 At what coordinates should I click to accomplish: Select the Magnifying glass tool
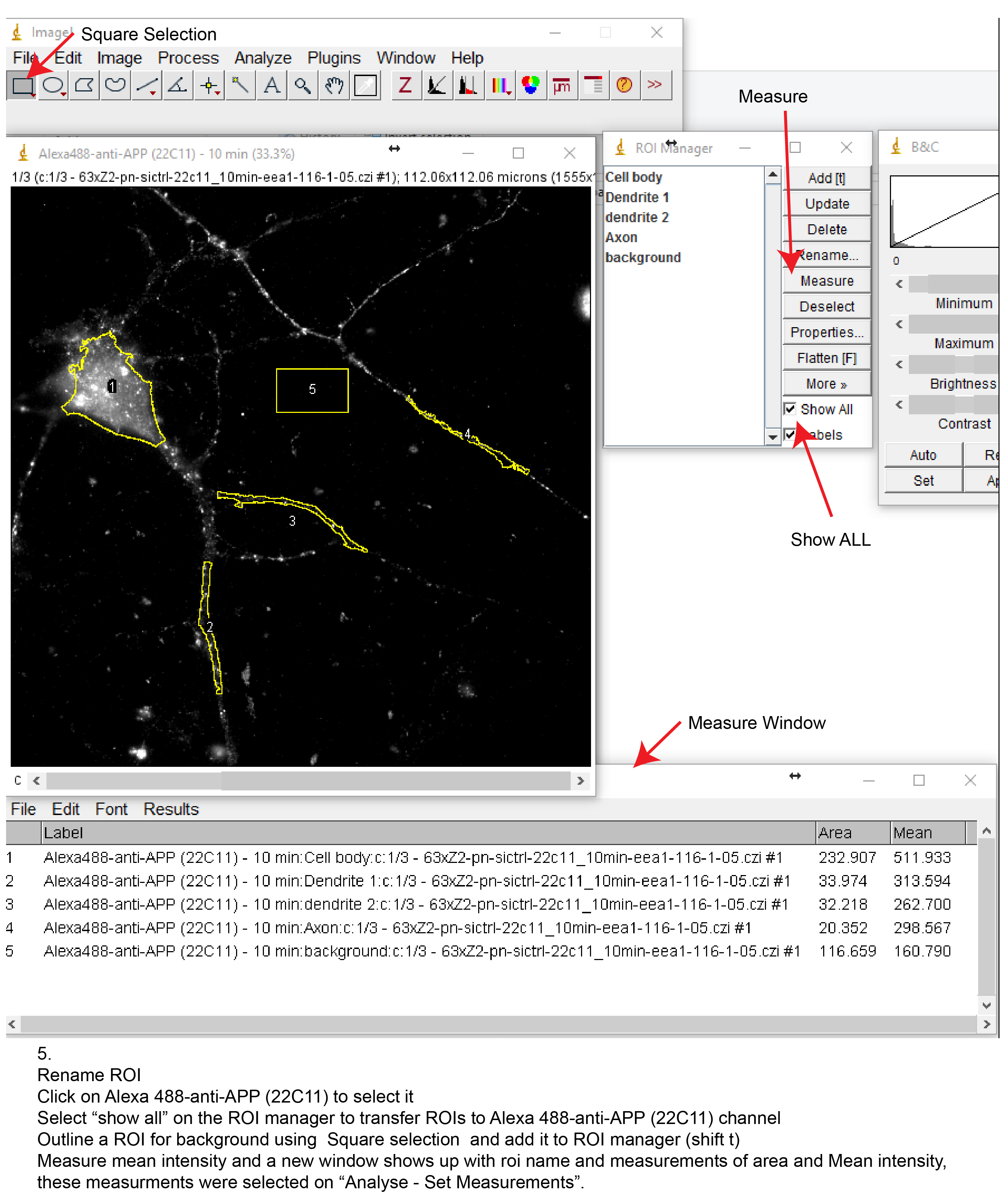[x=303, y=86]
